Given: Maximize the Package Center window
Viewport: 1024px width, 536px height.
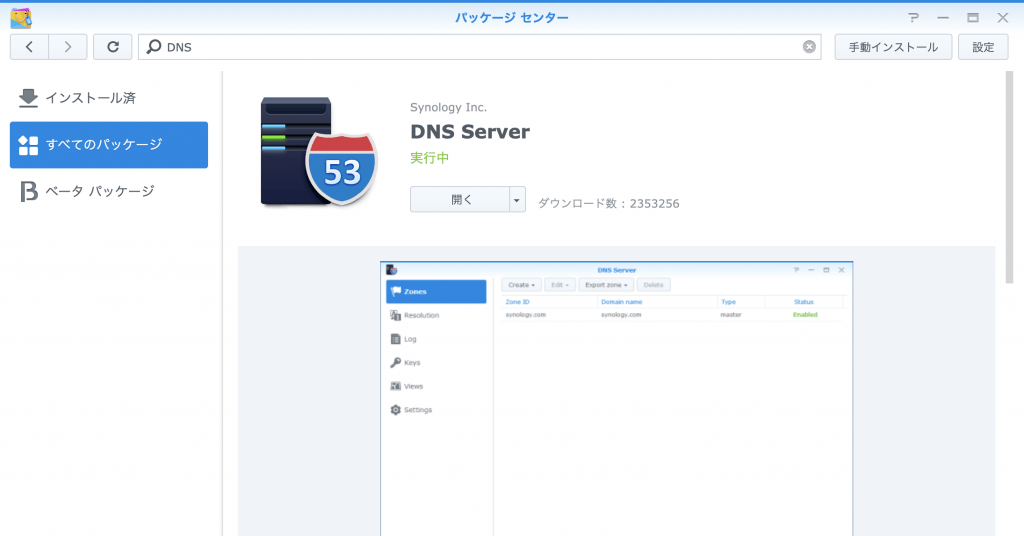Looking at the screenshot, I should 972,18.
